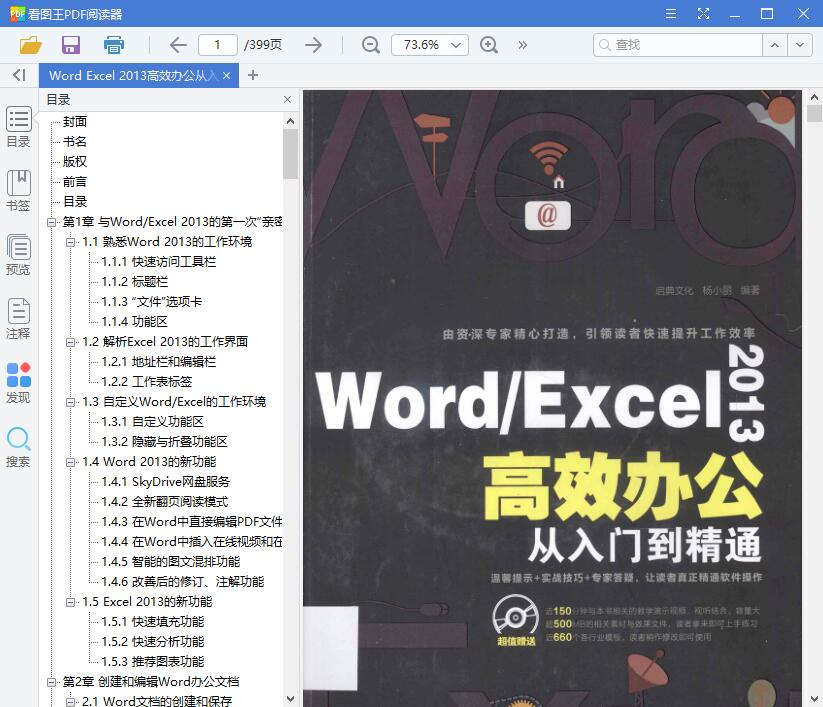Click the document scrollbar up arrow
The image size is (823, 707).
(814, 97)
